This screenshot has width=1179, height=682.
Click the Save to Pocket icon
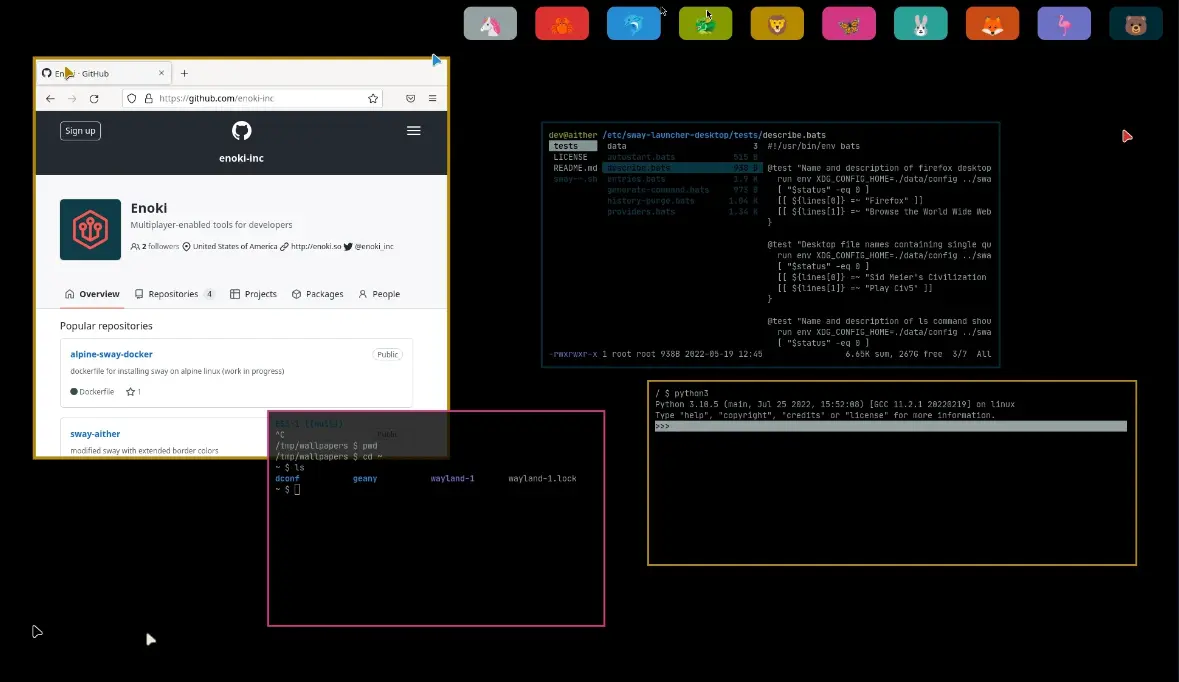tap(410, 99)
